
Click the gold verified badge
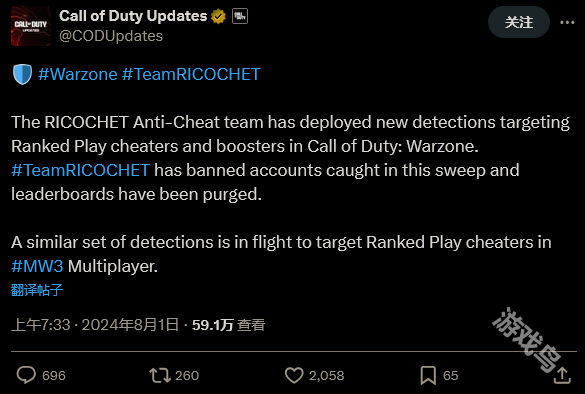[x=218, y=16]
